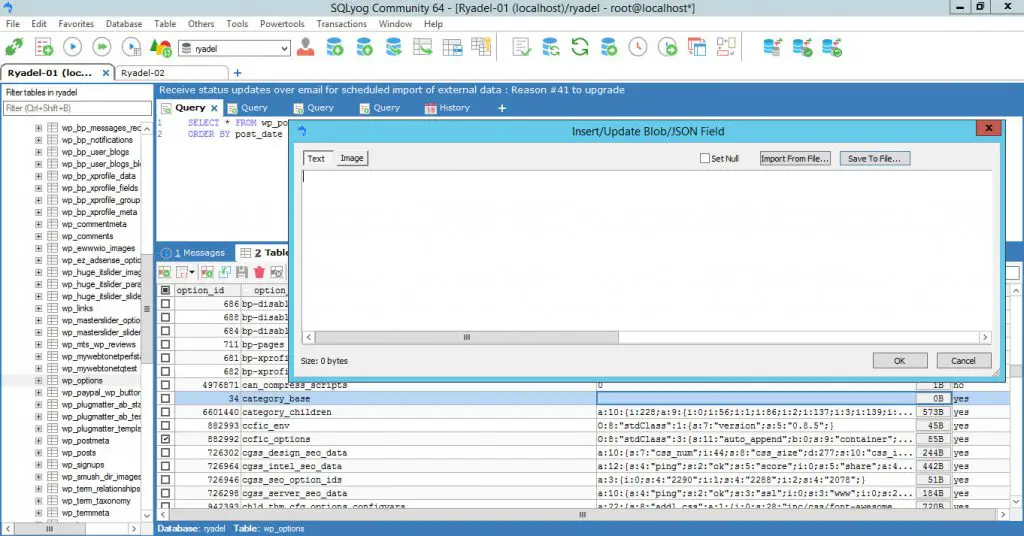Screen dimensions: 1024x536
Task: Click the green new connection plug icon
Action: pos(15,47)
